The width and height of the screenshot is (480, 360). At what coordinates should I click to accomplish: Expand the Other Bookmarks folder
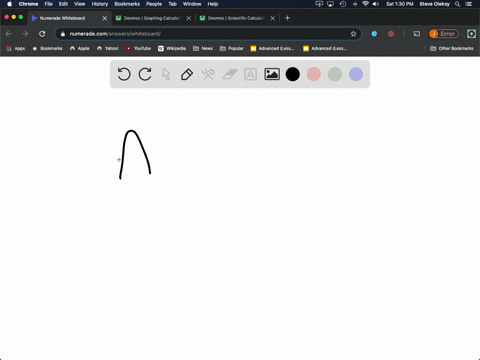[x=452, y=48]
